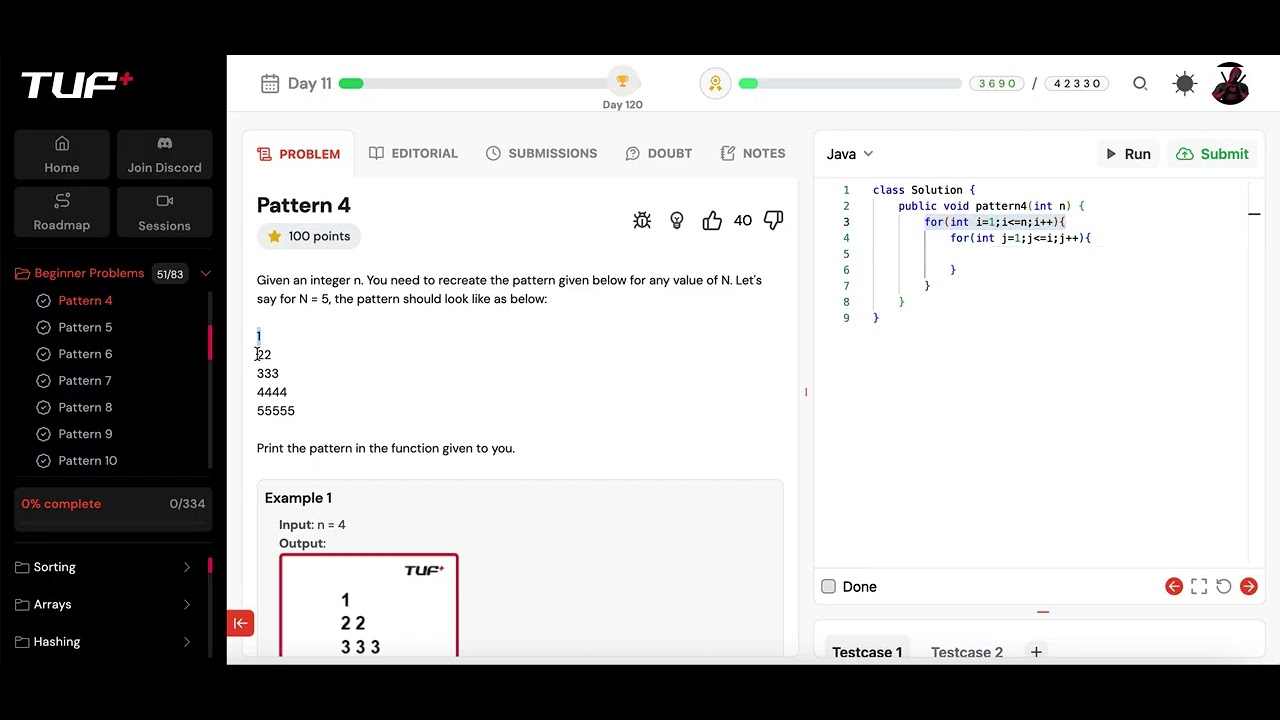Report a bug with the bug icon

642,220
